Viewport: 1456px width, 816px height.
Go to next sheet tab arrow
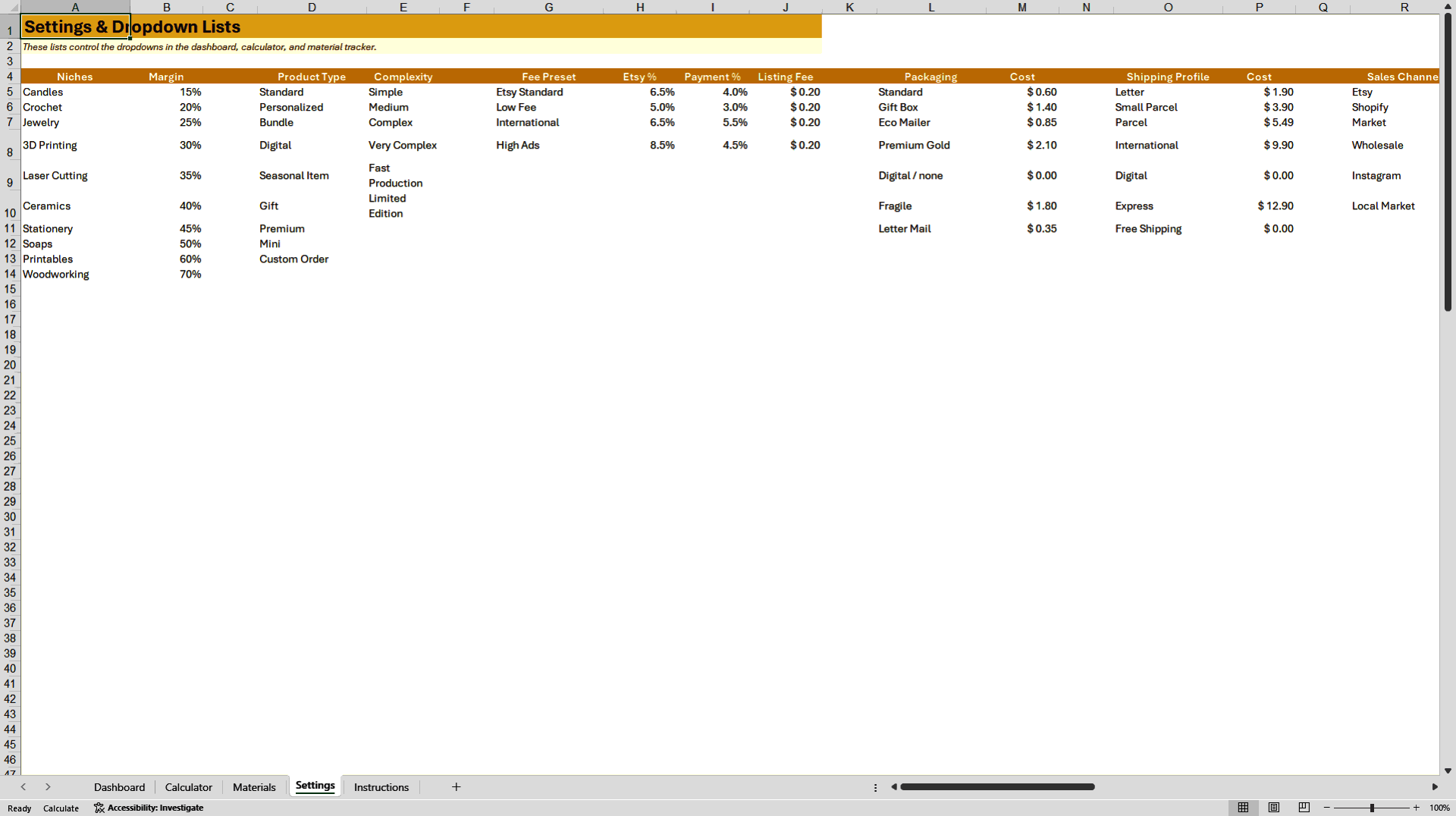pyautogui.click(x=48, y=787)
